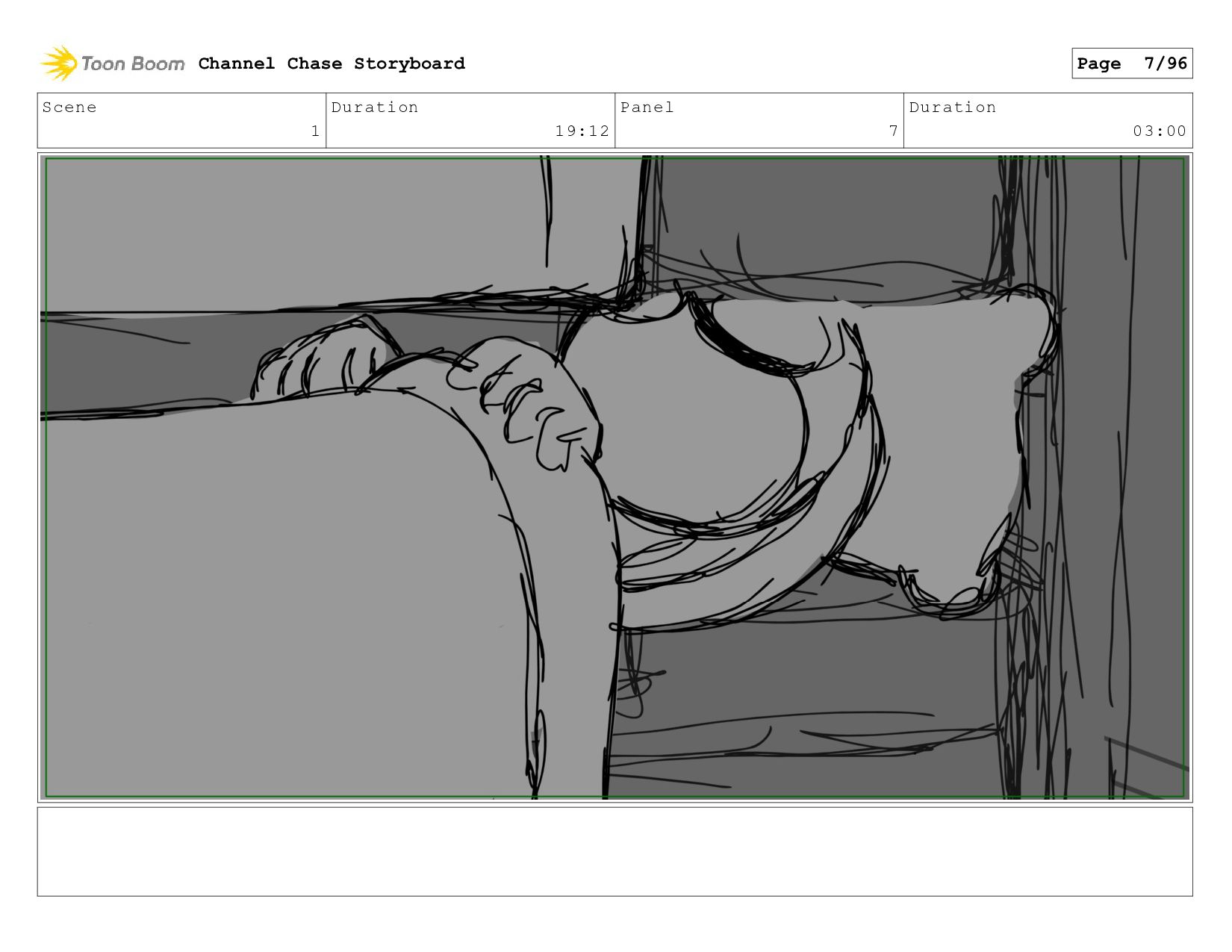Click the 'Panel' label

(x=647, y=107)
